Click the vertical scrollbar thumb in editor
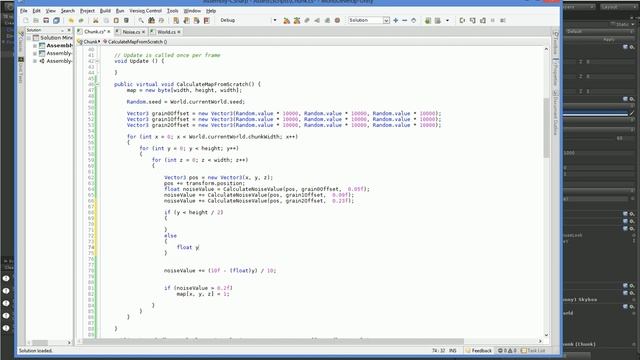640x360 pixels. 547,128
